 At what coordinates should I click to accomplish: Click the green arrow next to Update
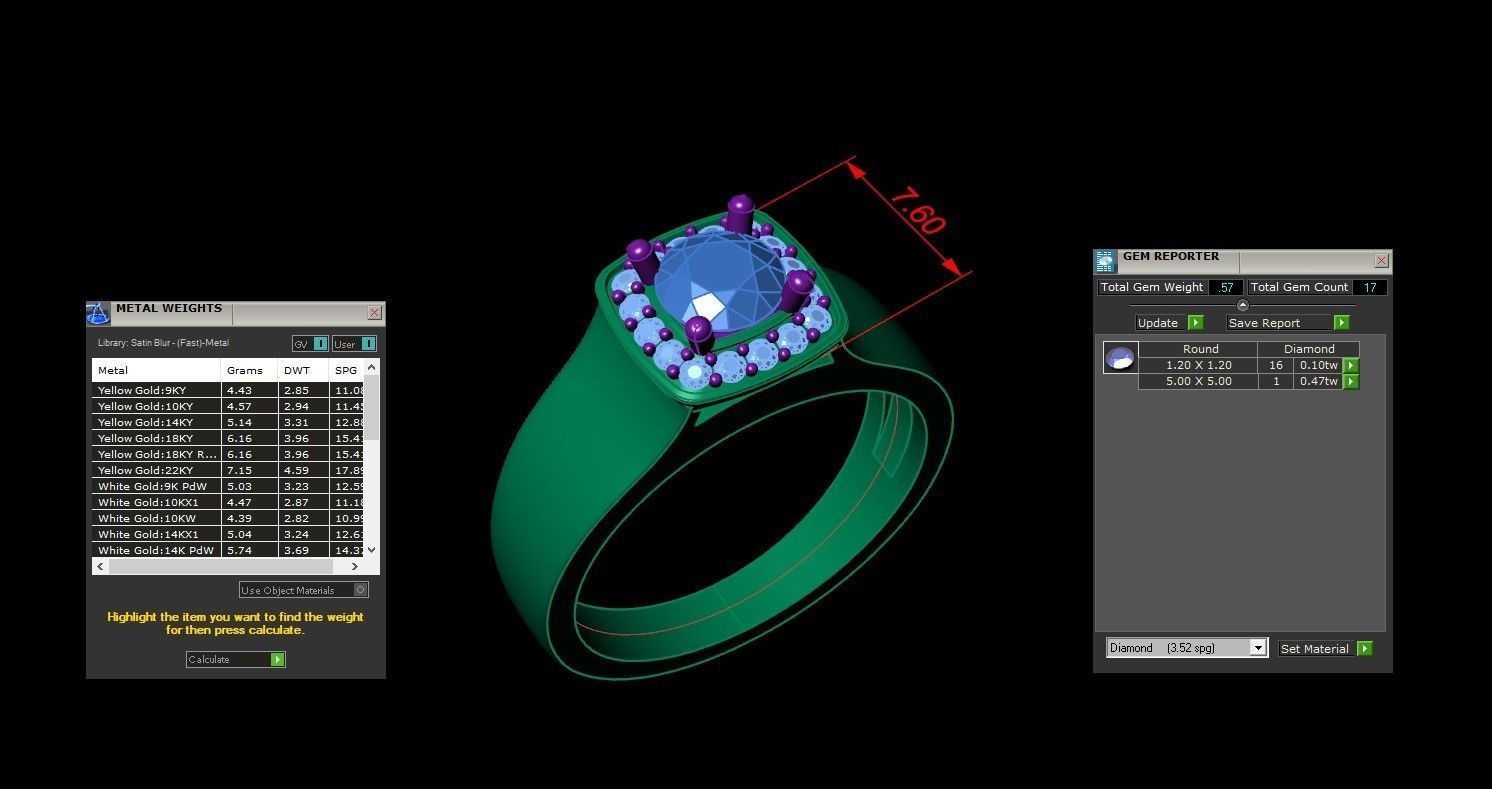[1196, 322]
